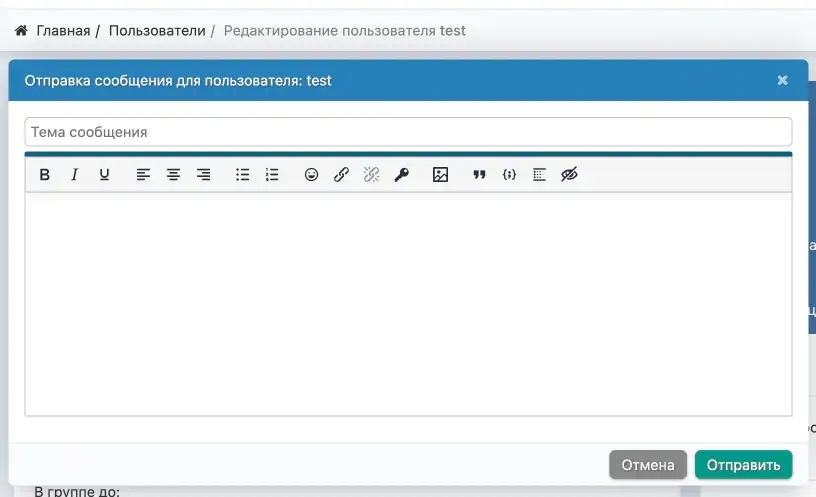This screenshot has height=497, width=816.
Task: Insert hidden text with crossed-eye icon
Action: click(569, 174)
